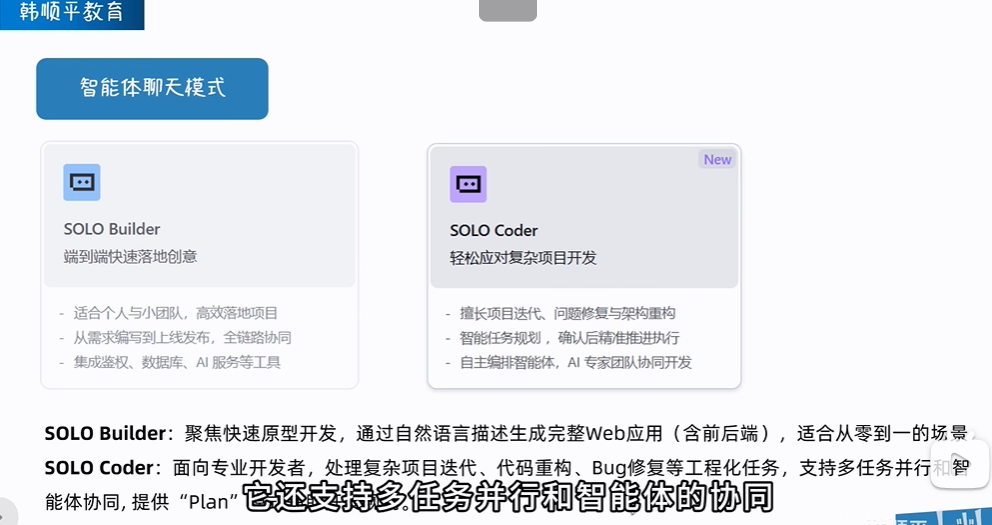Click text 轻松应对复杂项目开发

click(523, 258)
